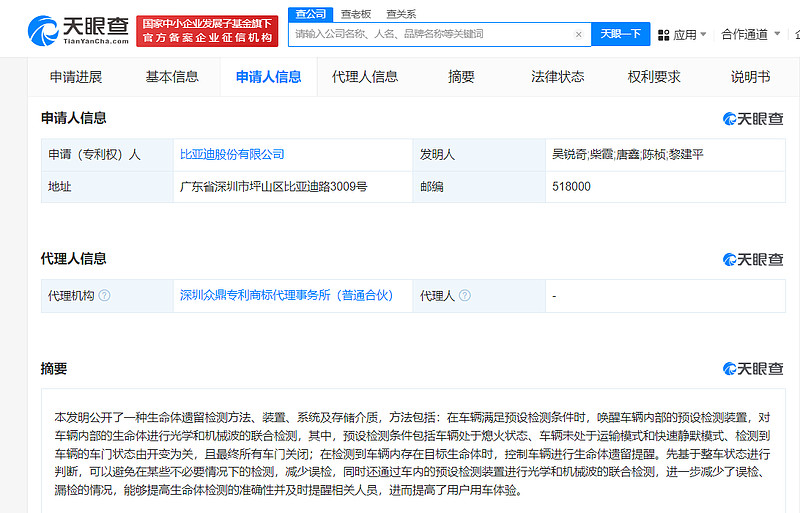Click the 发明人 label cell
This screenshot has height=513, width=800.
479,155
